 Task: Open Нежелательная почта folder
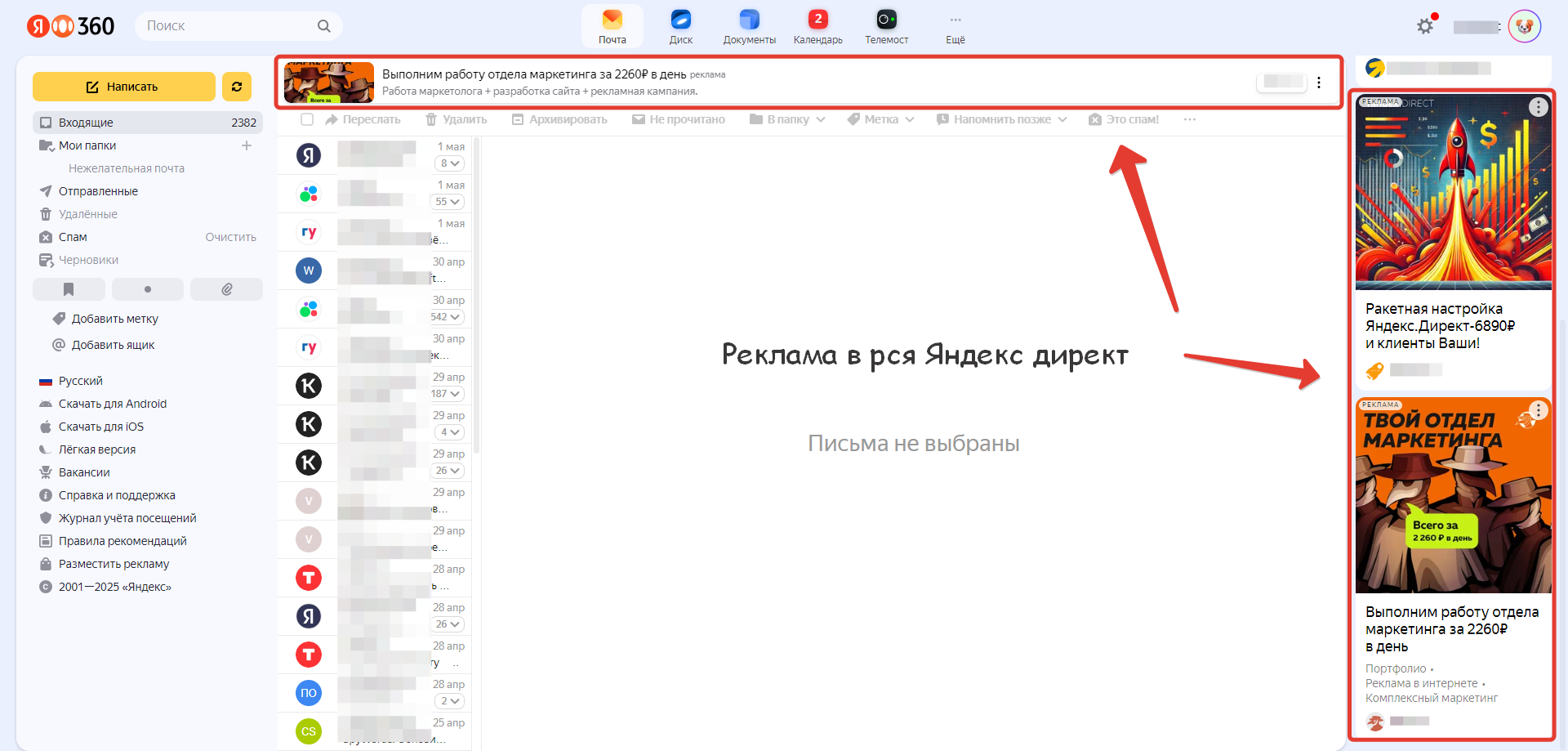click(127, 168)
